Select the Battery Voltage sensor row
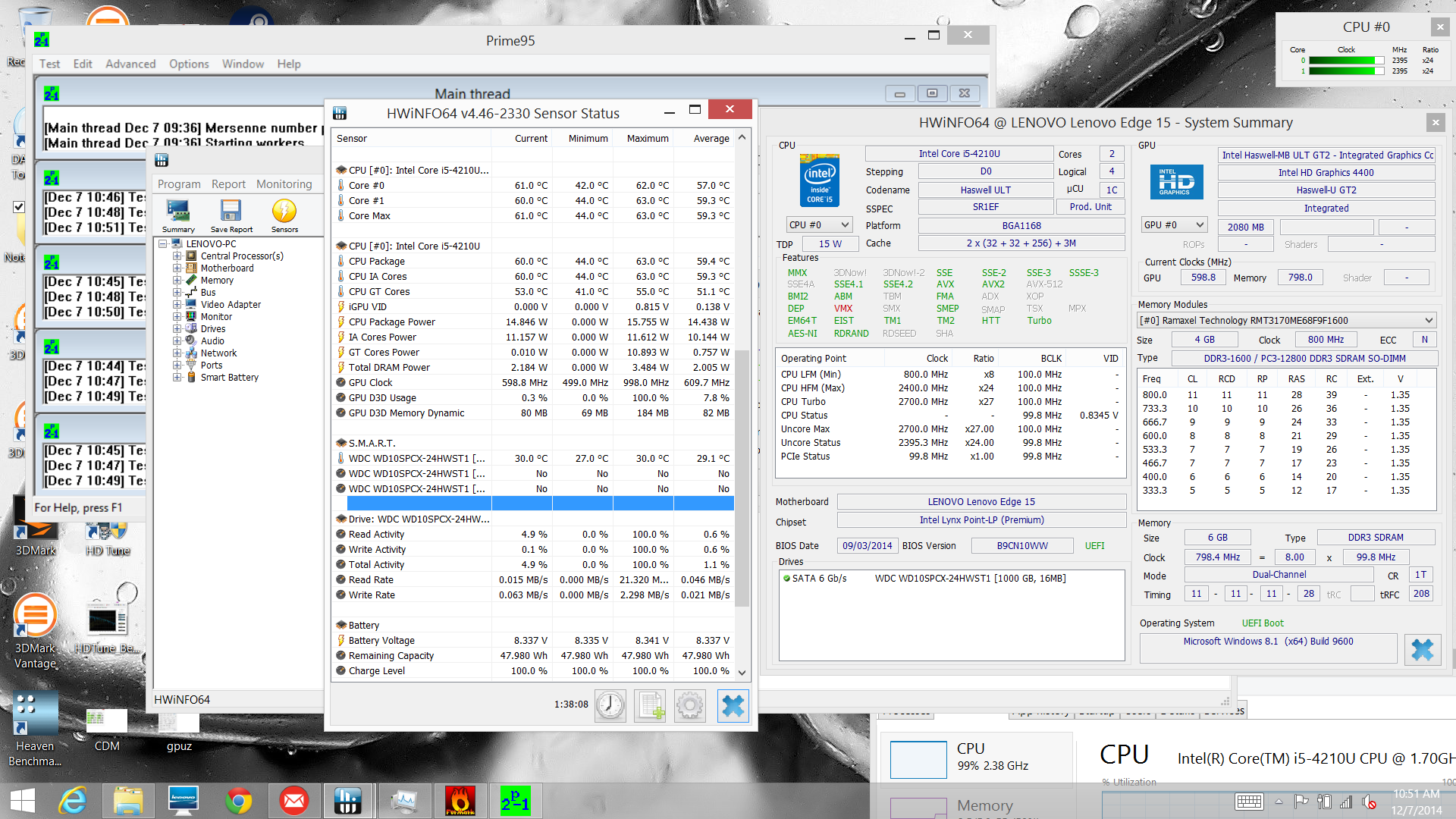 [533, 640]
